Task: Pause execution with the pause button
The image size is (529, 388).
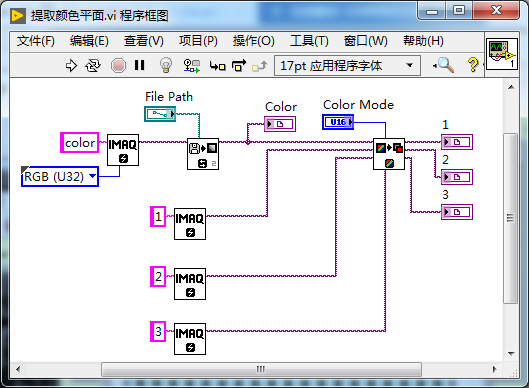Action: [x=139, y=65]
